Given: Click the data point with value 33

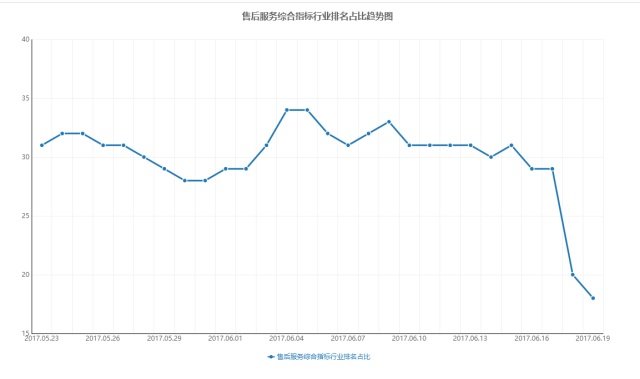Looking at the screenshot, I should [389, 122].
